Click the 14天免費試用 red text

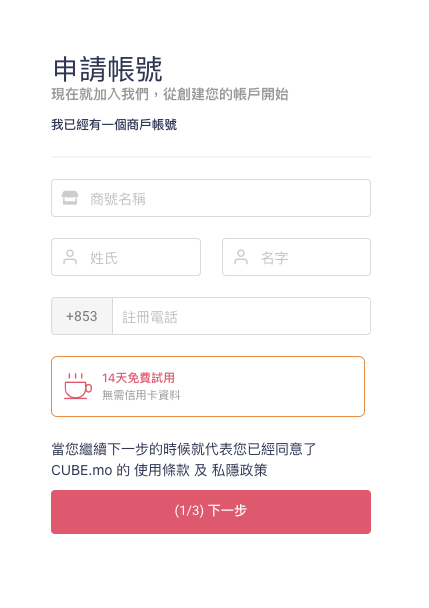(x=138, y=378)
